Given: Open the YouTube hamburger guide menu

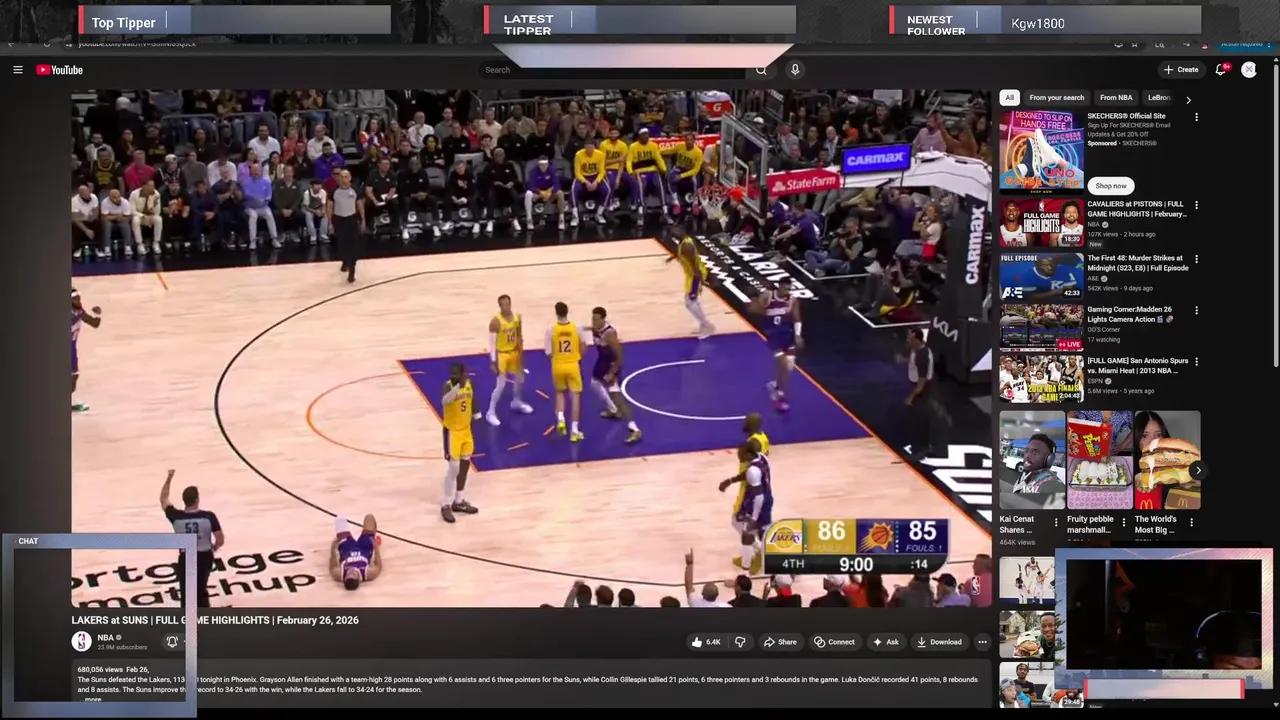Looking at the screenshot, I should pyautogui.click(x=17, y=70).
